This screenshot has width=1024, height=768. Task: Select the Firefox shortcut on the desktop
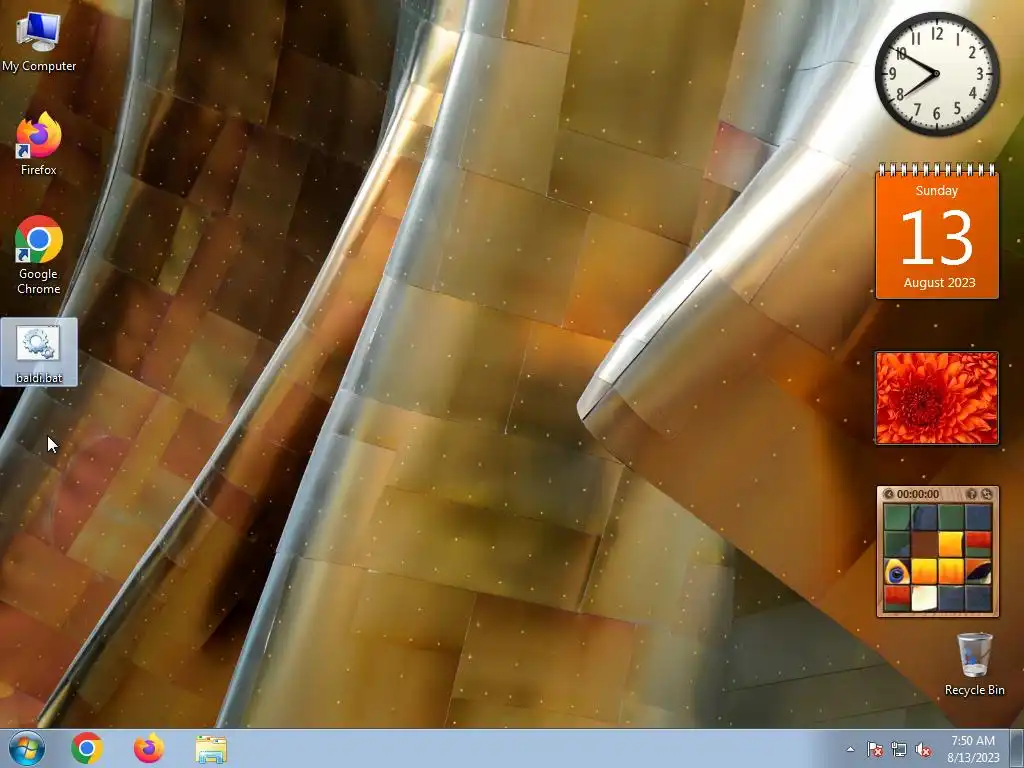click(x=39, y=144)
